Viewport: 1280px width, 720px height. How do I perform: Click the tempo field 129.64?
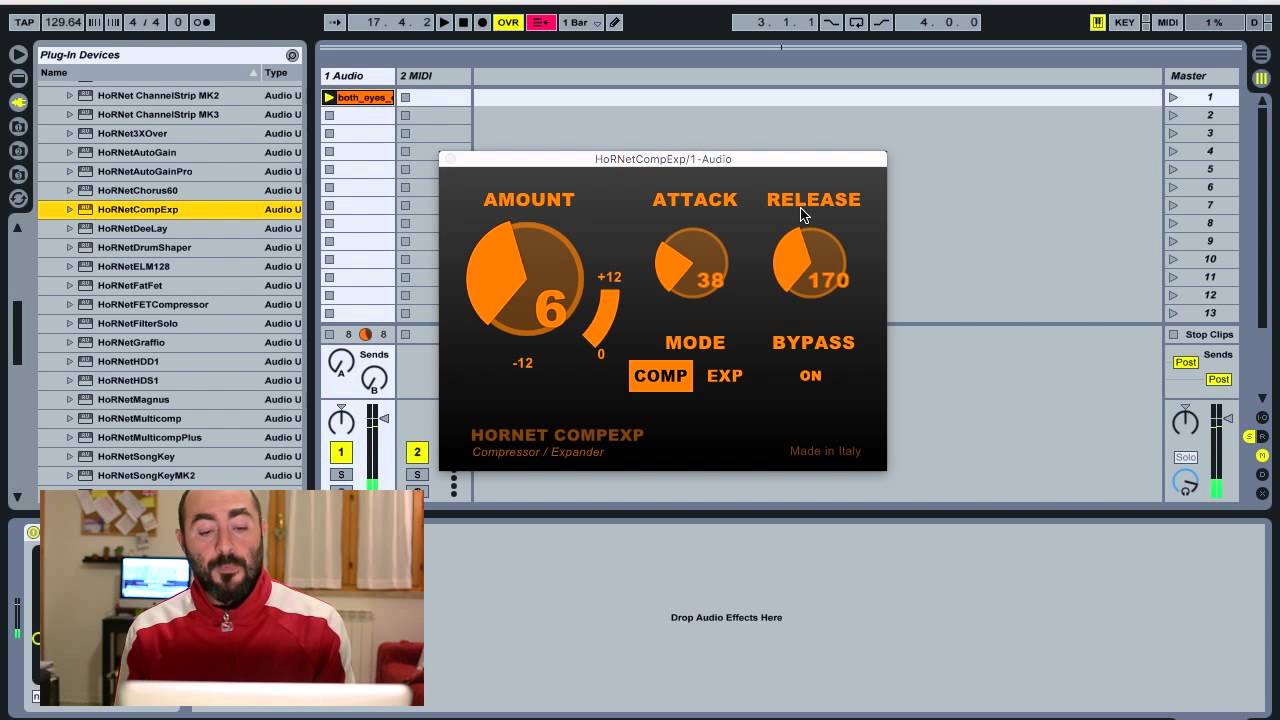pyautogui.click(x=63, y=22)
